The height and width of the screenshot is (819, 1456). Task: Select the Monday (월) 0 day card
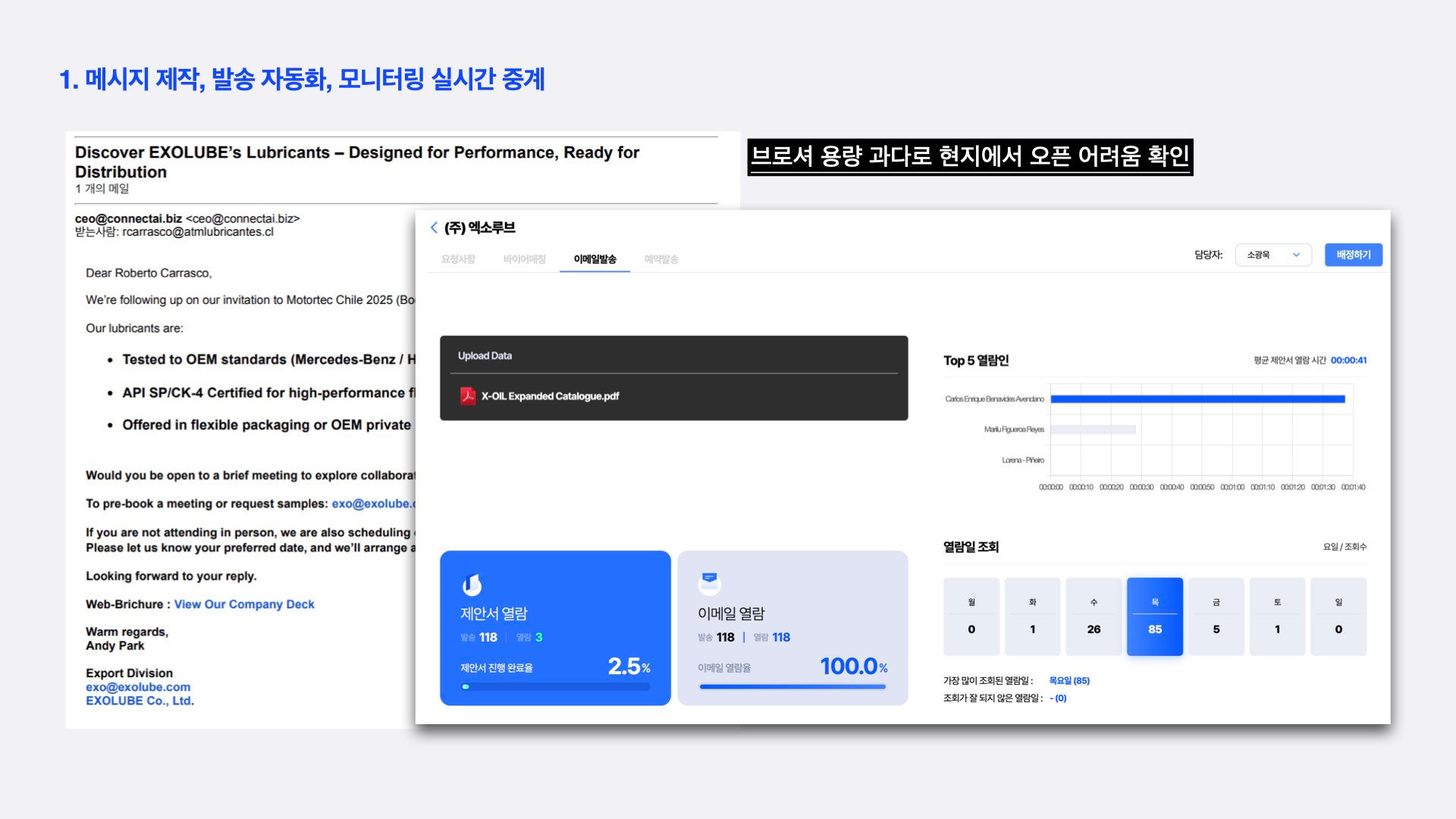pos(971,617)
